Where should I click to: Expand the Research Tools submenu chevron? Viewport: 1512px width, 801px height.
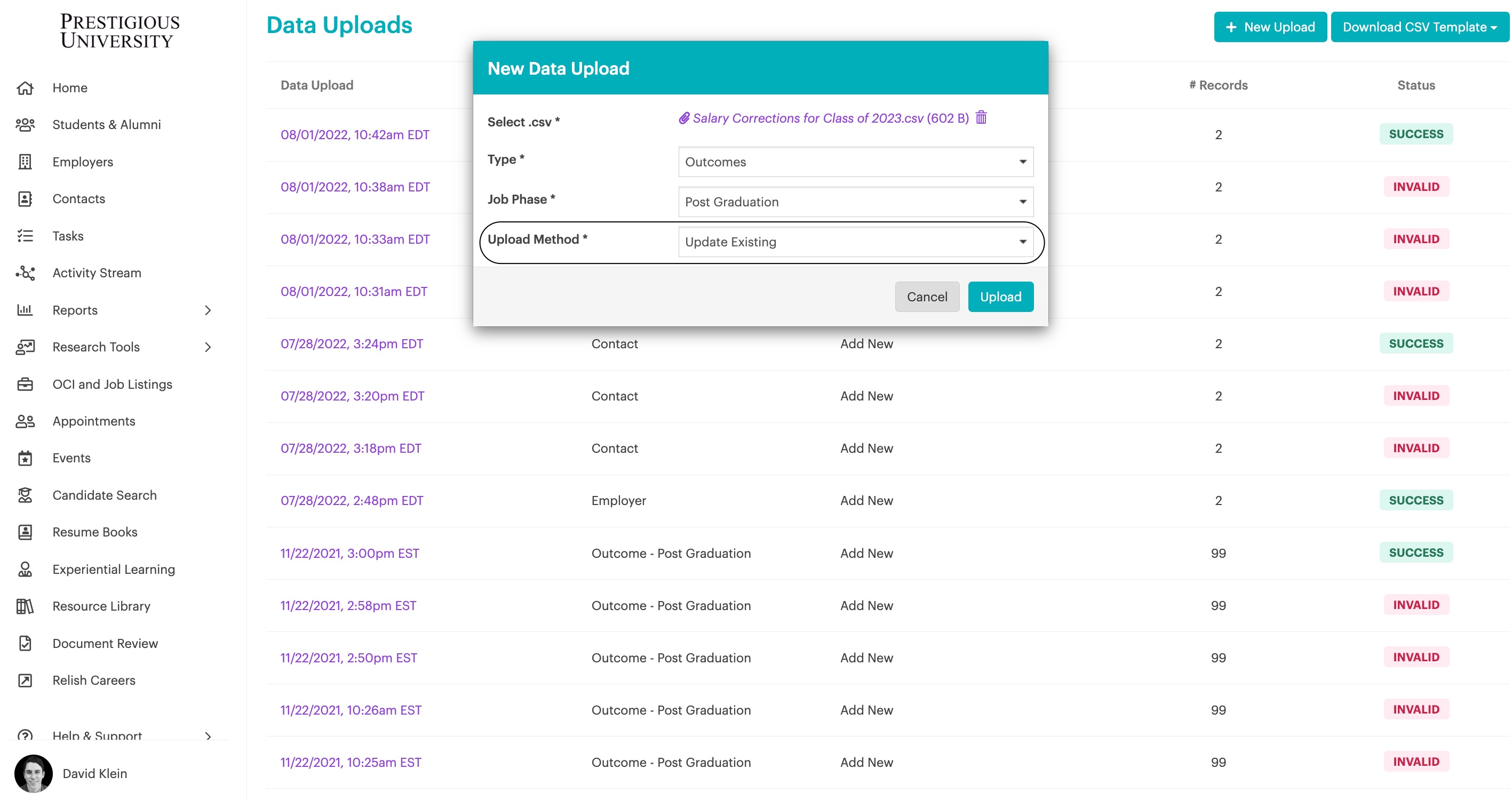point(208,347)
